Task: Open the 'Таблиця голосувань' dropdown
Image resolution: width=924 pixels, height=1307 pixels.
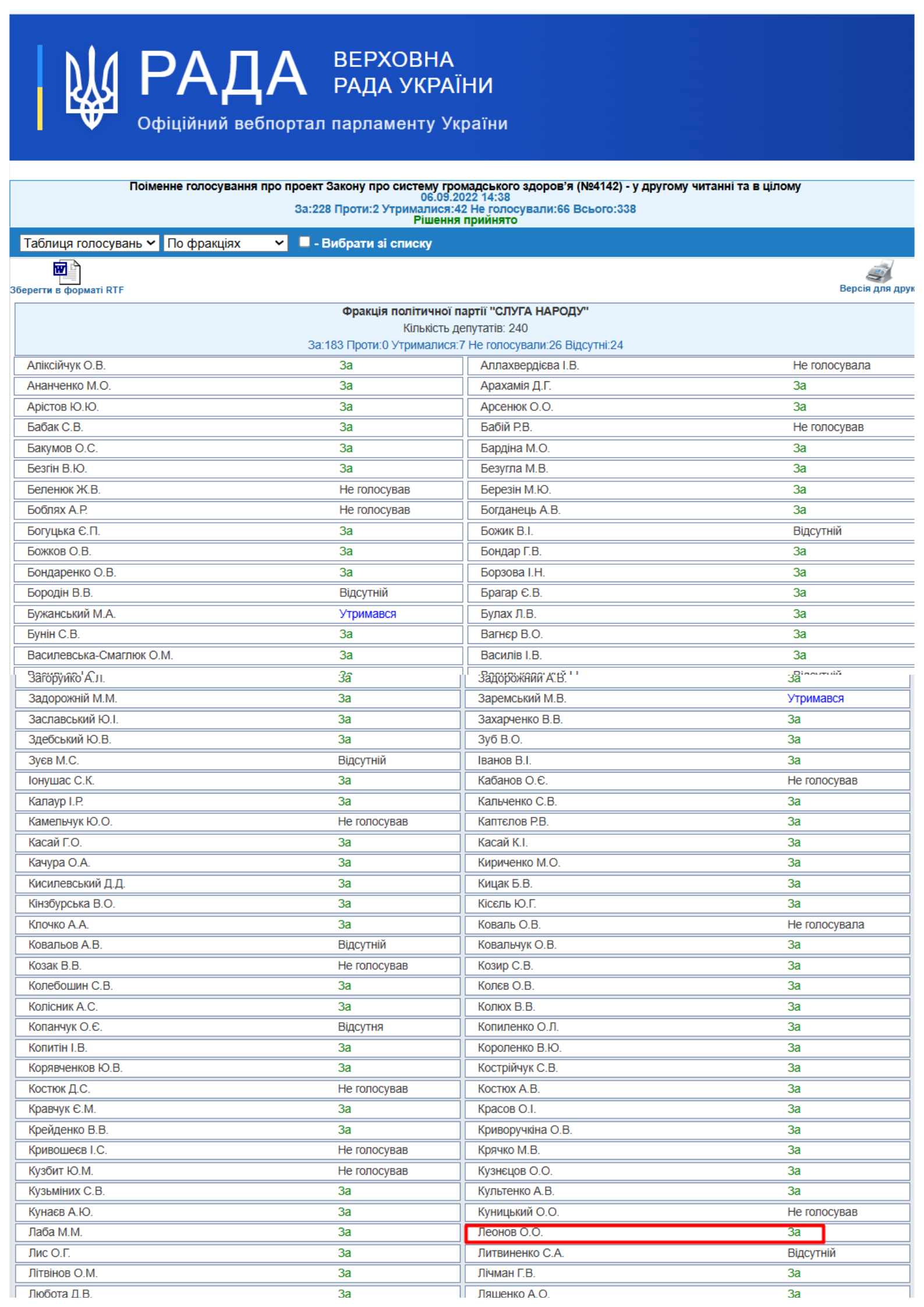Action: pos(89,243)
